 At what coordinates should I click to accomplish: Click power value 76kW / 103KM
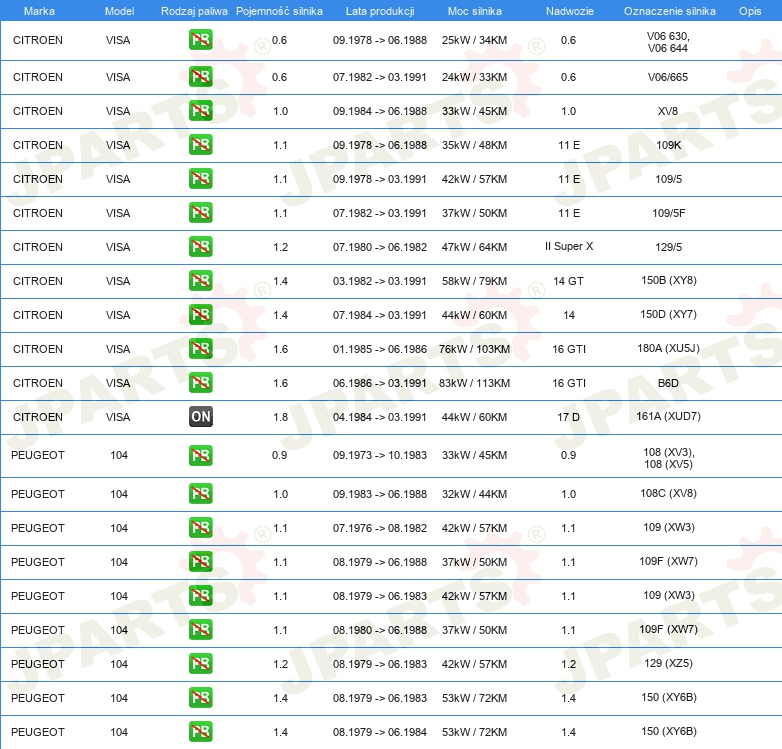(474, 349)
